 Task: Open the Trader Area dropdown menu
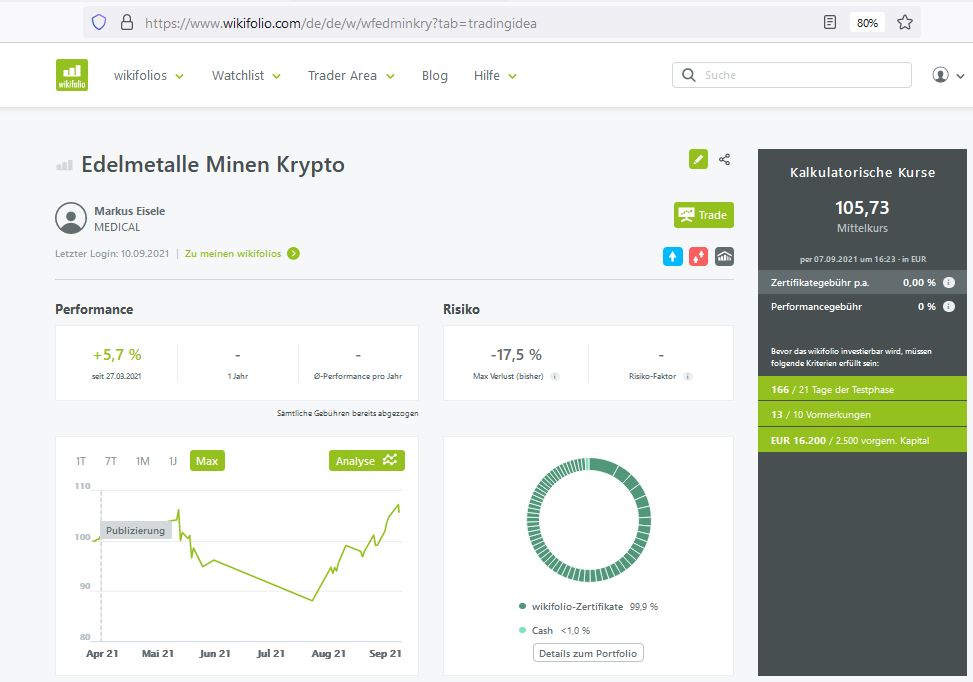351,75
